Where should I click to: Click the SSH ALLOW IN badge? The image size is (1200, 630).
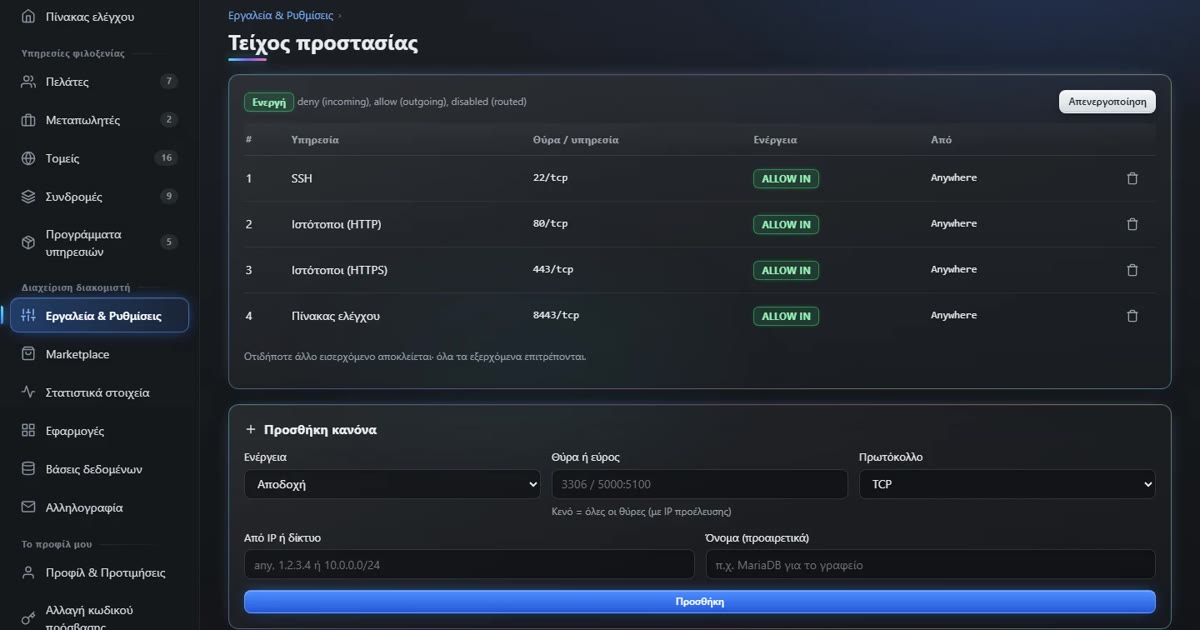point(786,179)
